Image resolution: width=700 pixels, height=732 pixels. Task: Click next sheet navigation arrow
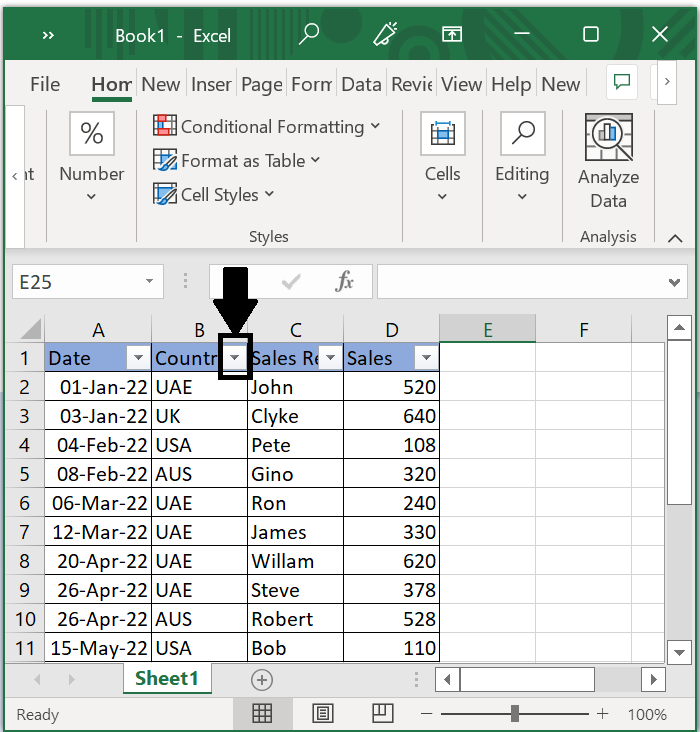click(71, 679)
